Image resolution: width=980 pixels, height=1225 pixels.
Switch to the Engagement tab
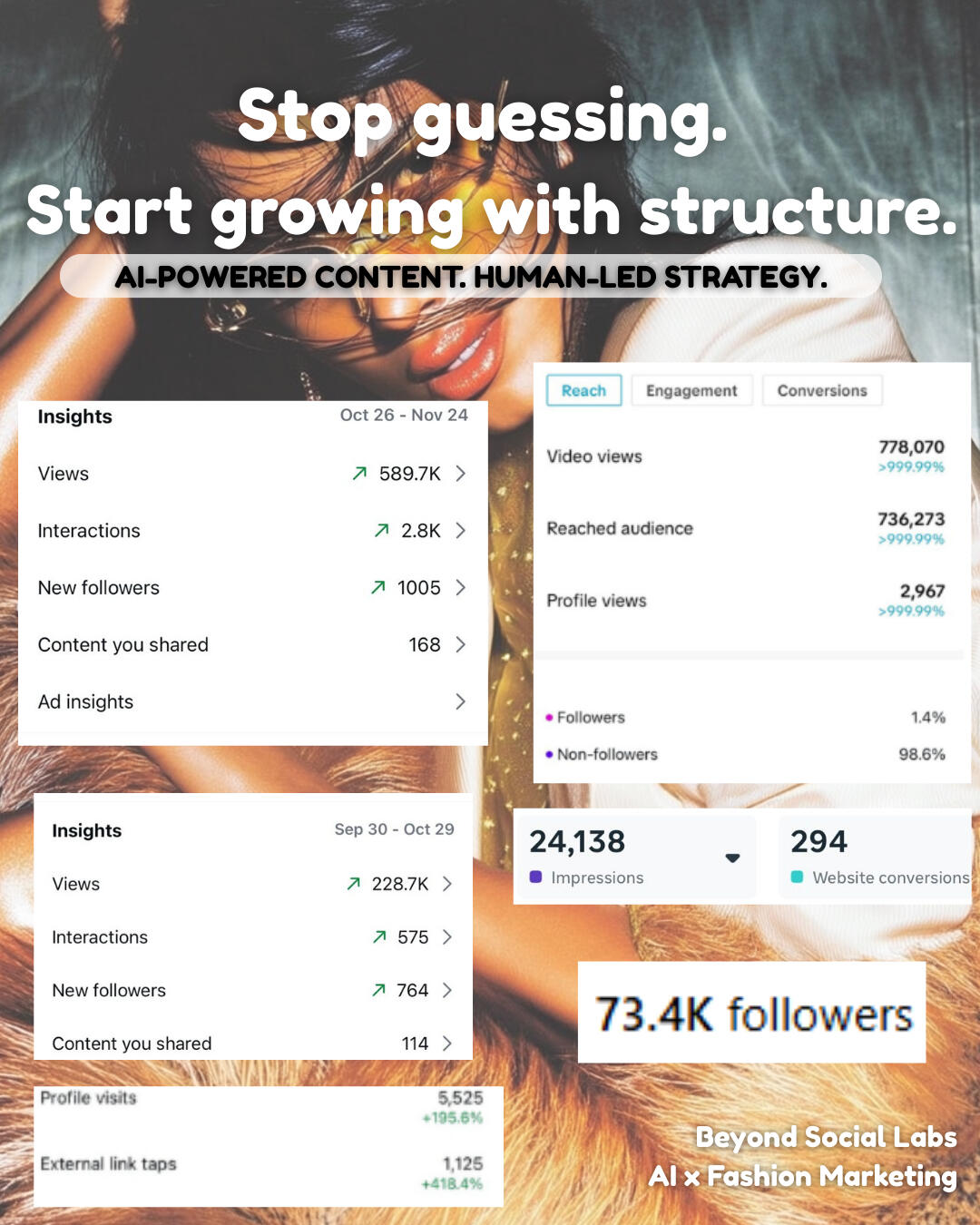tap(691, 390)
